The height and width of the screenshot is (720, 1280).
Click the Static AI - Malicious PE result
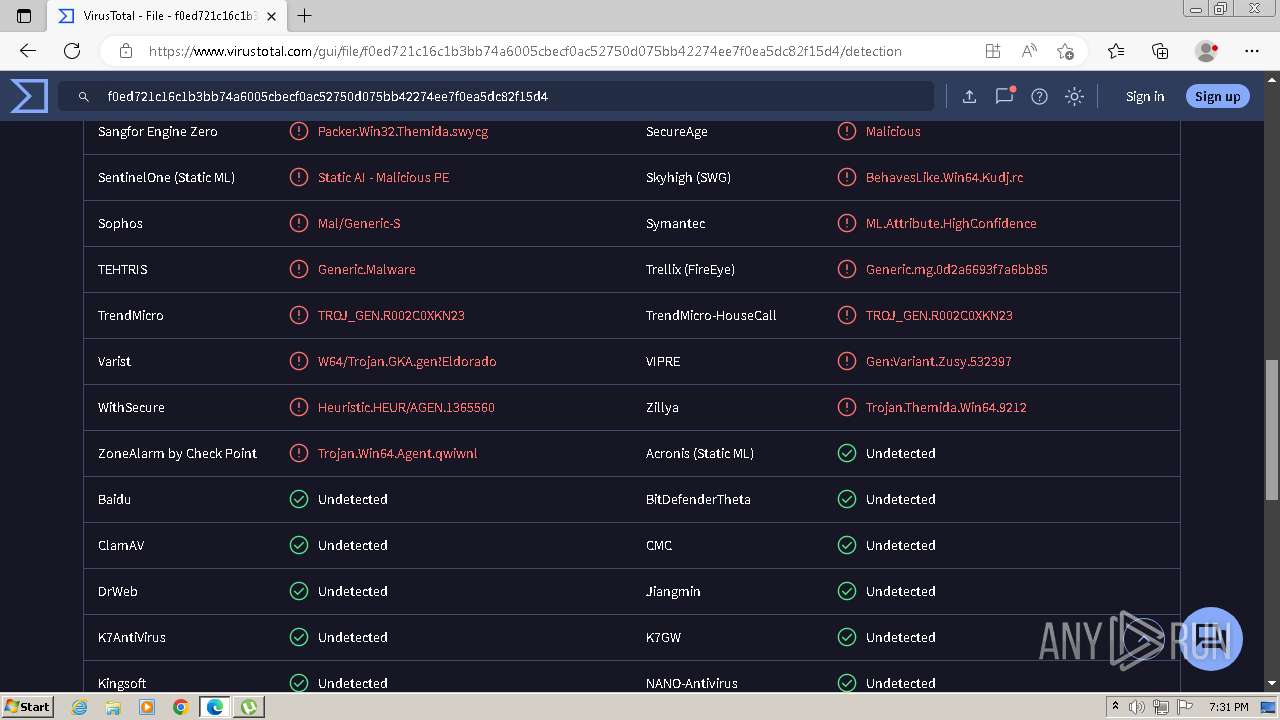click(383, 177)
